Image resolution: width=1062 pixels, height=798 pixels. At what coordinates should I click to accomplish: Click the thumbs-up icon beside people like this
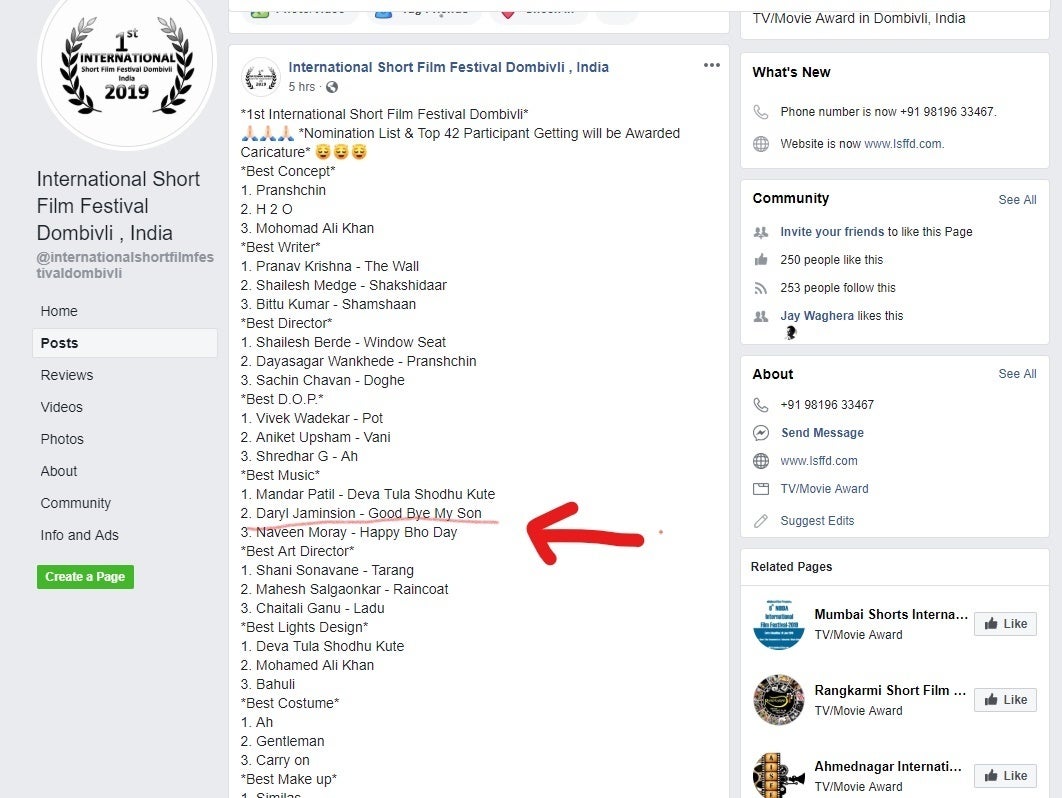coord(761,260)
